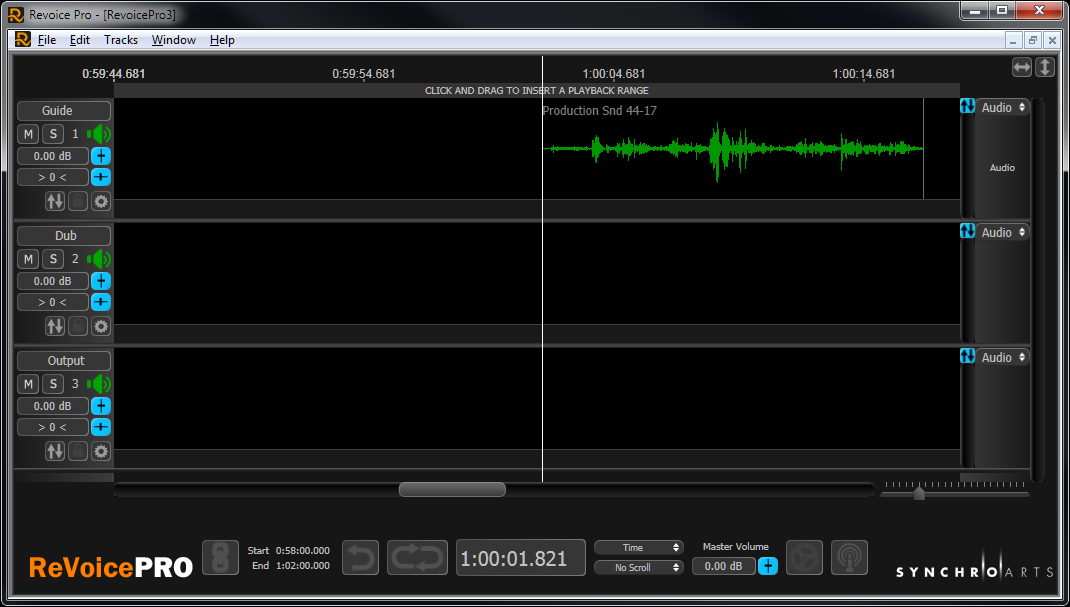Open the No Scroll mode dropdown
This screenshot has height=607, width=1070.
coord(638,567)
